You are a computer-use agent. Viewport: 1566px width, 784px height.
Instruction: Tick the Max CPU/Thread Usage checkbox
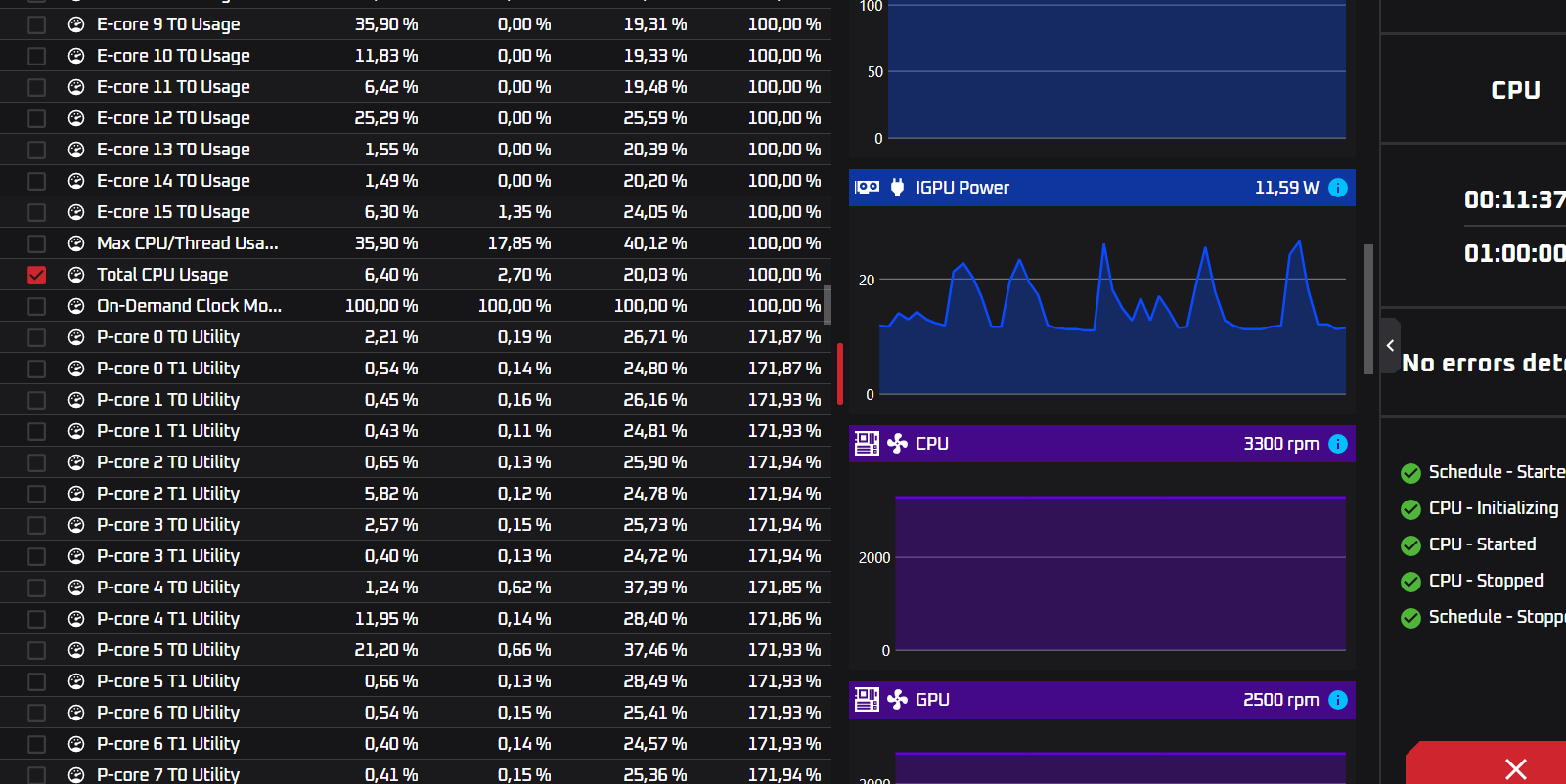tap(36, 243)
